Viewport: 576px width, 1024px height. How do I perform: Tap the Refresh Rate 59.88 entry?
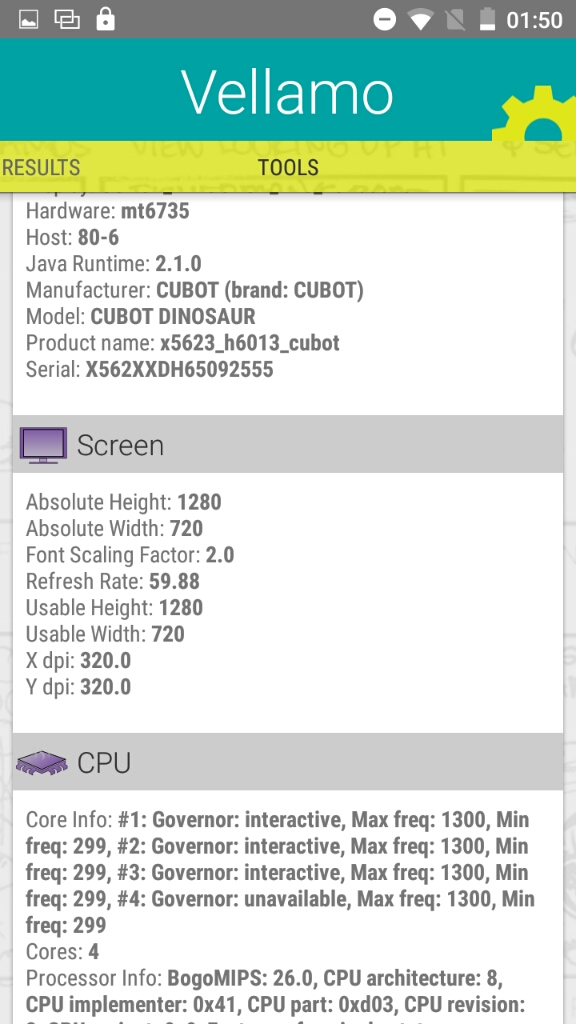tap(113, 581)
